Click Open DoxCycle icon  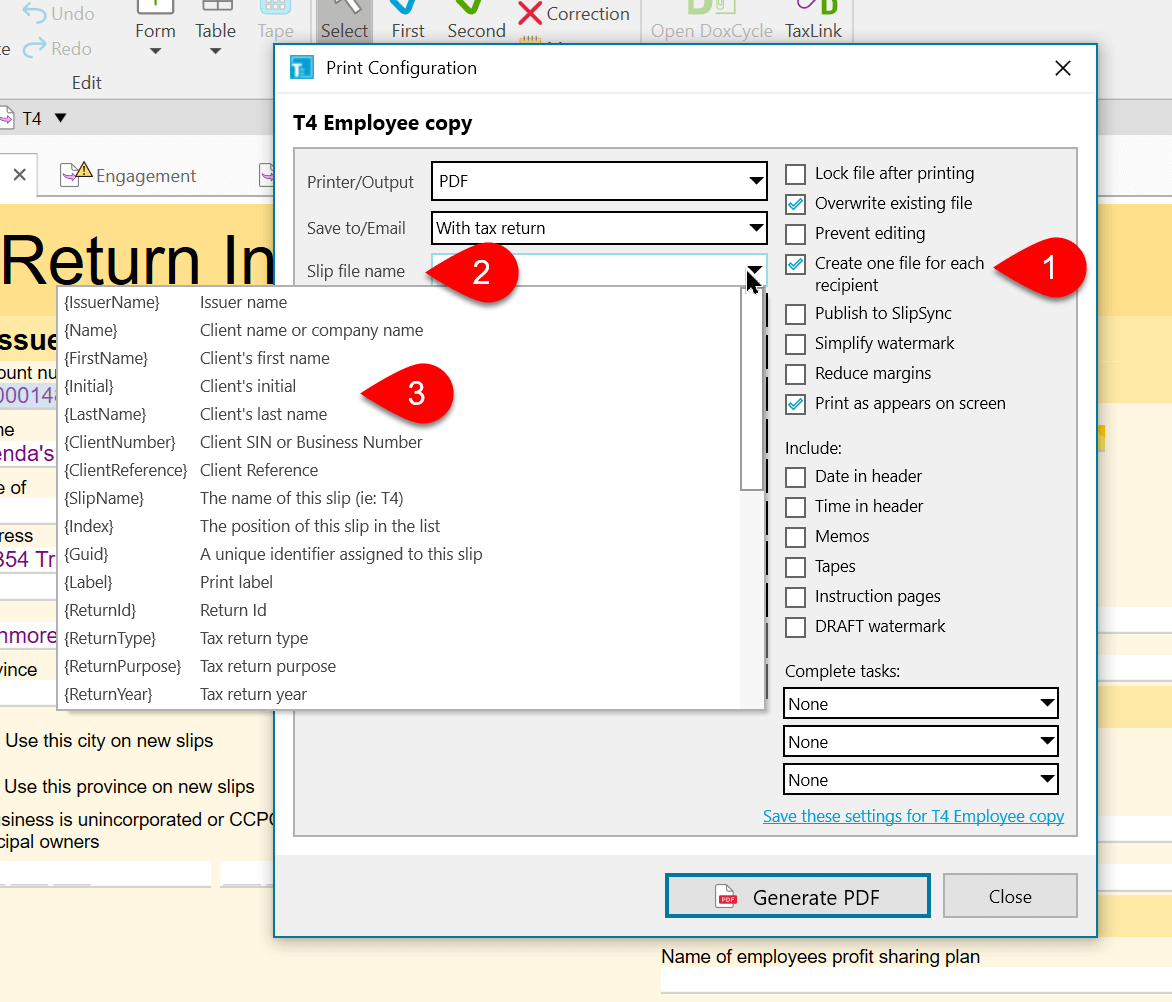coord(711,21)
